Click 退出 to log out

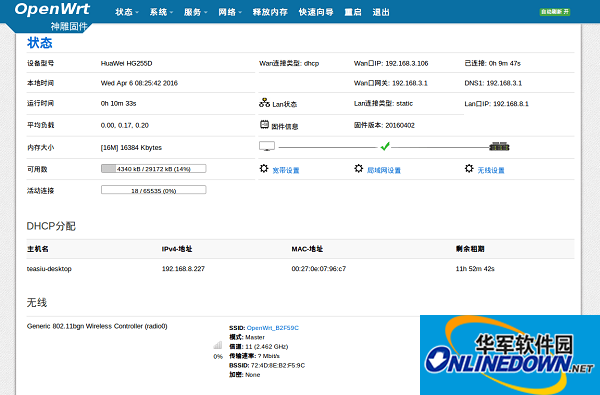tap(381, 12)
